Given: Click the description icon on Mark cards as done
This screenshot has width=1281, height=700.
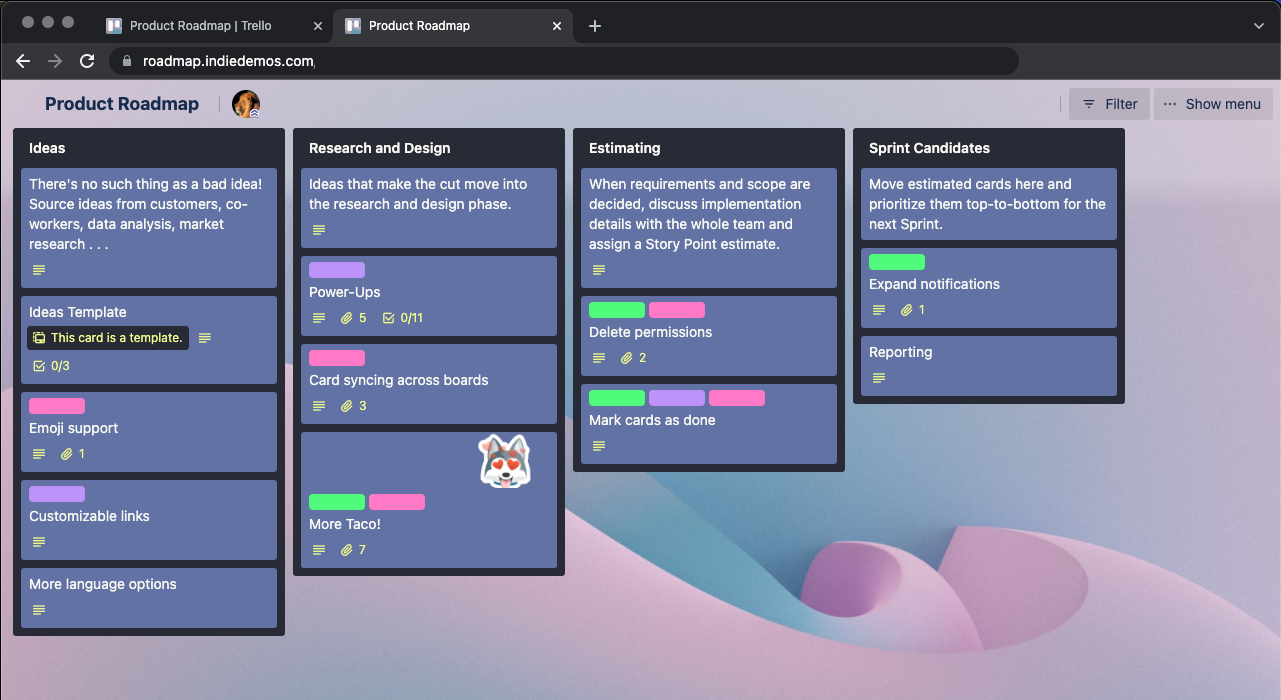Looking at the screenshot, I should [599, 446].
